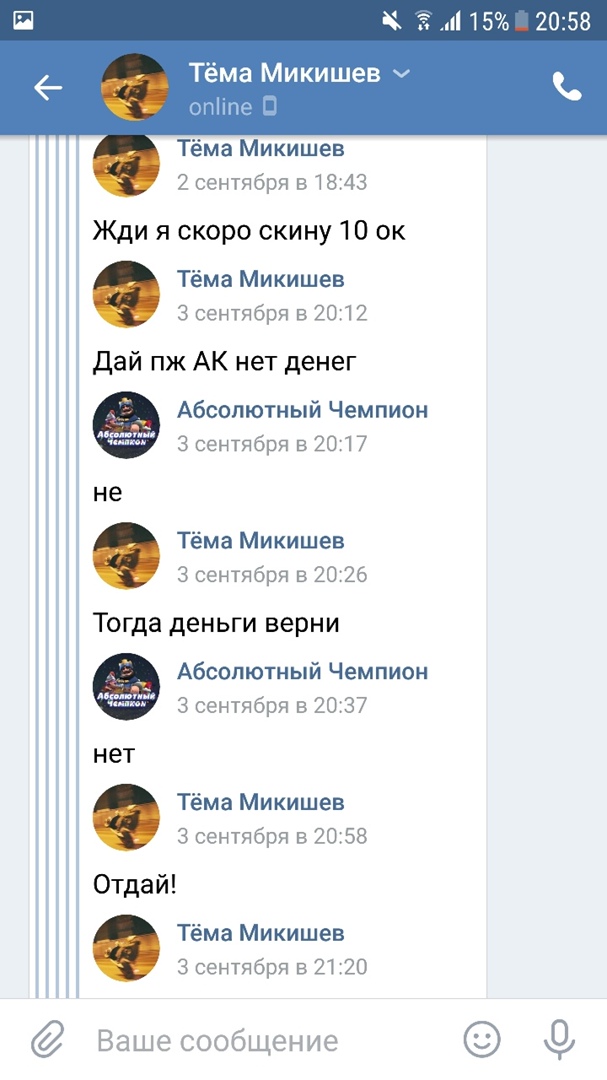Start a voice call with phone icon

(x=566, y=88)
